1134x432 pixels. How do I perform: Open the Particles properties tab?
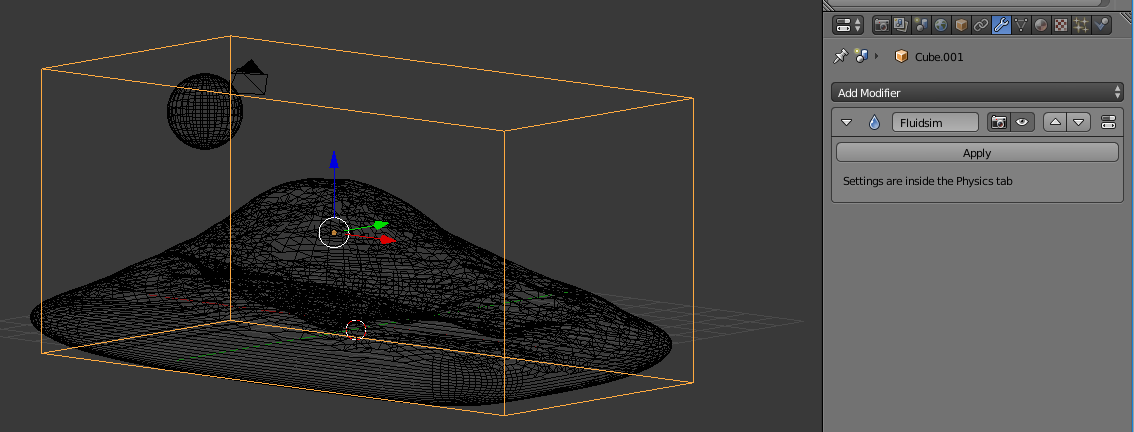coord(1081,24)
